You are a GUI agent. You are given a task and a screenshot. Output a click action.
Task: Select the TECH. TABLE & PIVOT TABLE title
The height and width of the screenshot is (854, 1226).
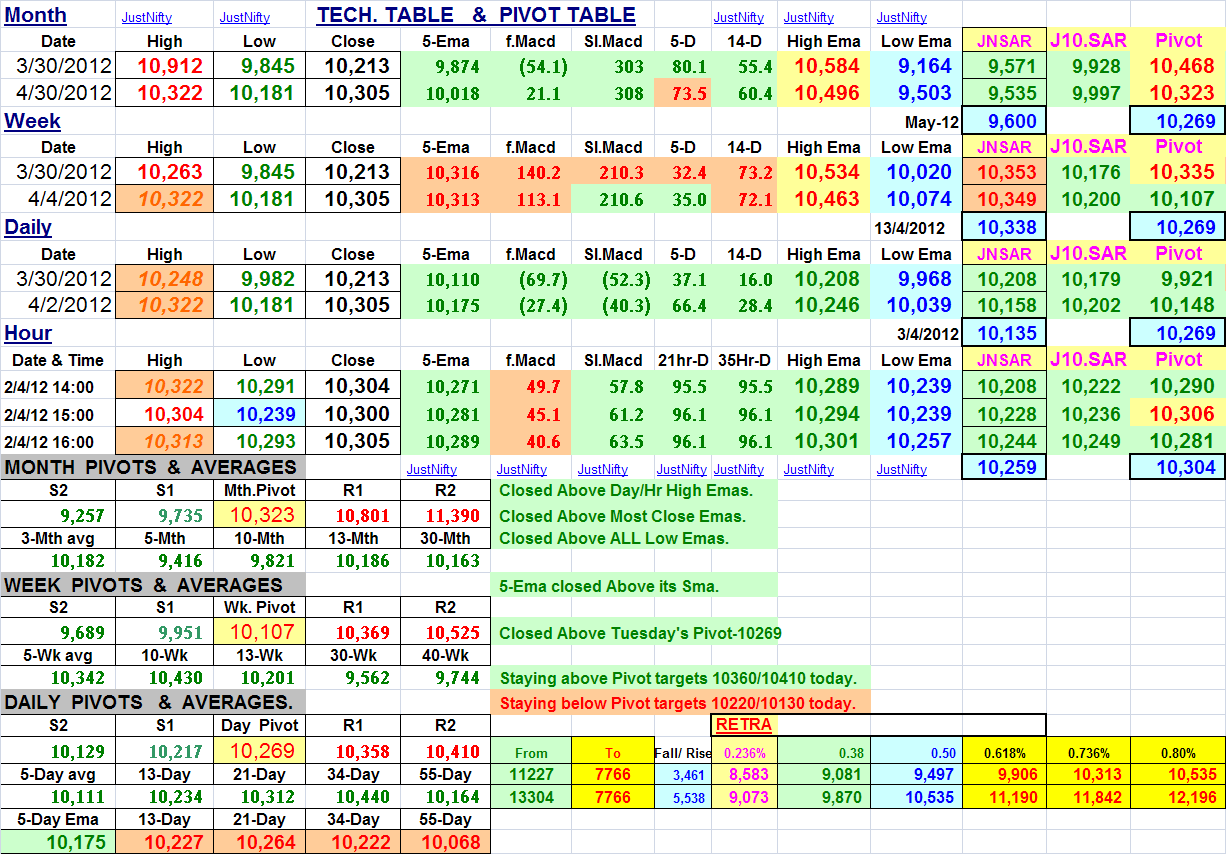476,15
